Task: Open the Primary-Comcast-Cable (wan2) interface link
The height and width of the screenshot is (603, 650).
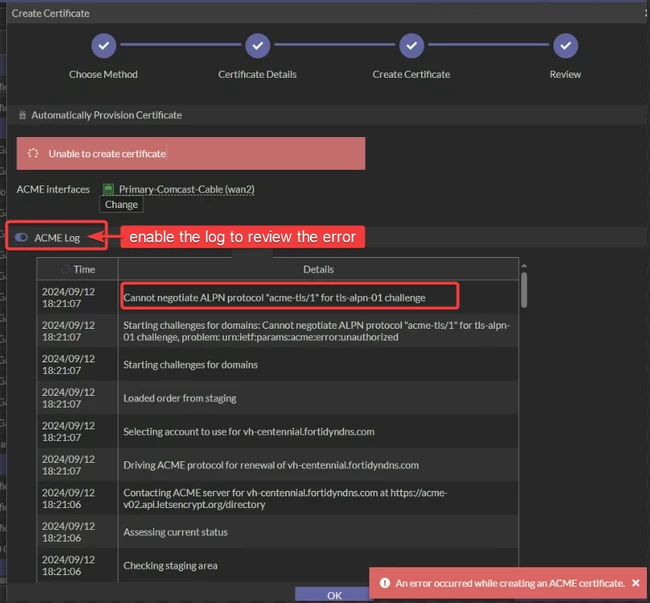Action: pyautogui.click(x=187, y=189)
